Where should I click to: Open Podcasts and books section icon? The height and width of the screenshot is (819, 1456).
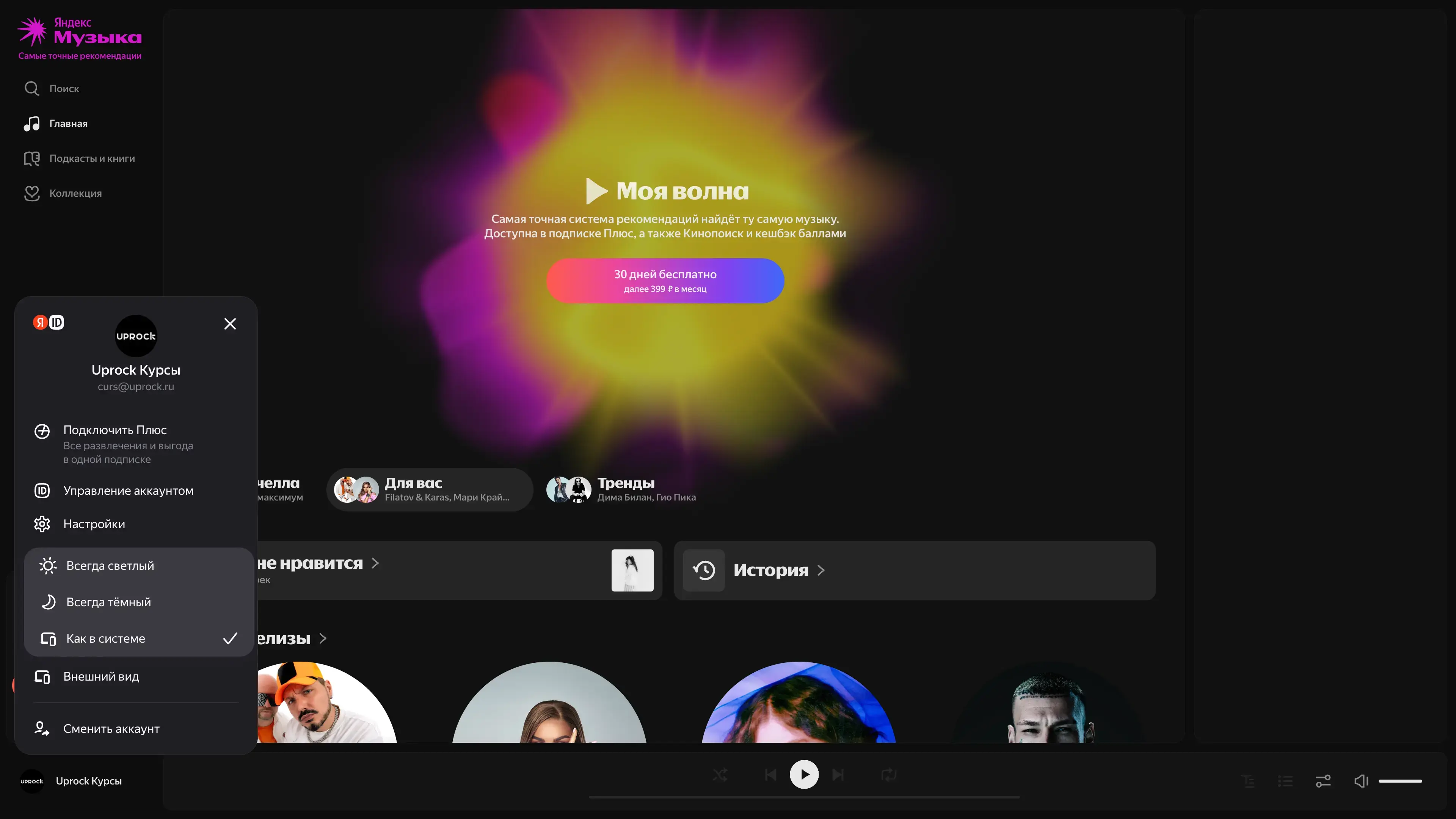click(31, 159)
